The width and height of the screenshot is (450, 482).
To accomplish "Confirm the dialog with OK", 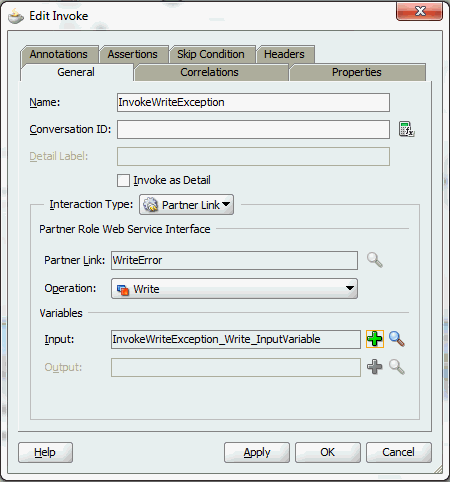I will [x=328, y=452].
